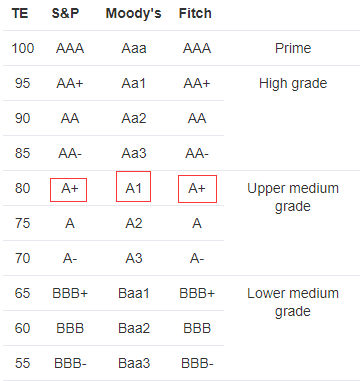Click the Moody's column header
The height and width of the screenshot is (381, 360).
click(x=133, y=13)
